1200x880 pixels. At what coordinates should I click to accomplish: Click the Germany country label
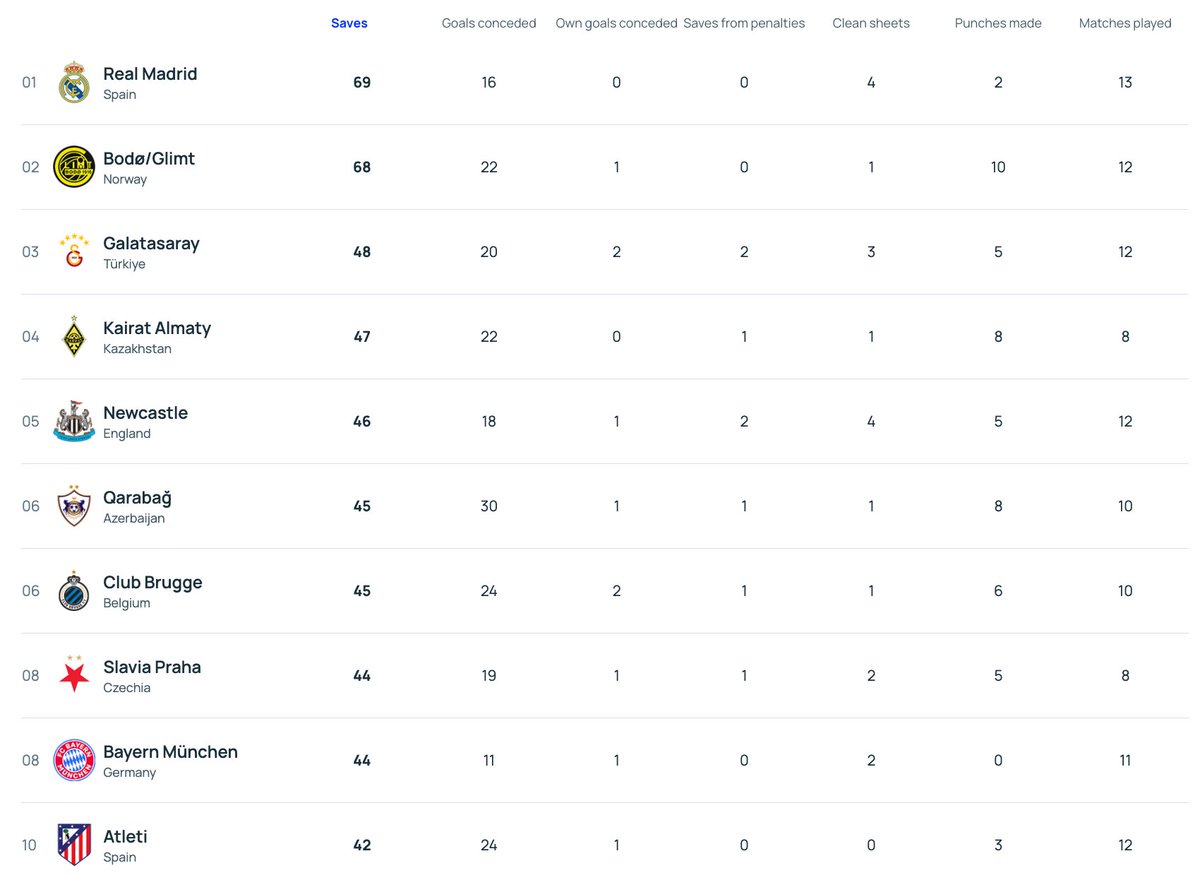click(130, 773)
